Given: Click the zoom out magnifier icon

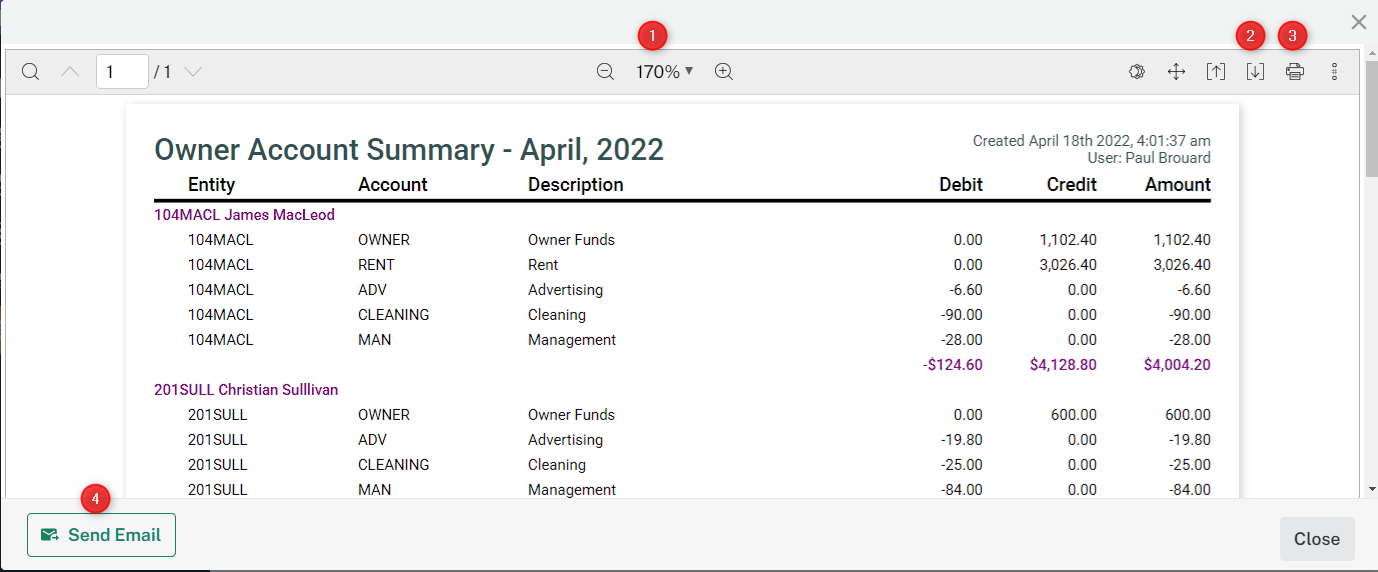Looking at the screenshot, I should [605, 72].
